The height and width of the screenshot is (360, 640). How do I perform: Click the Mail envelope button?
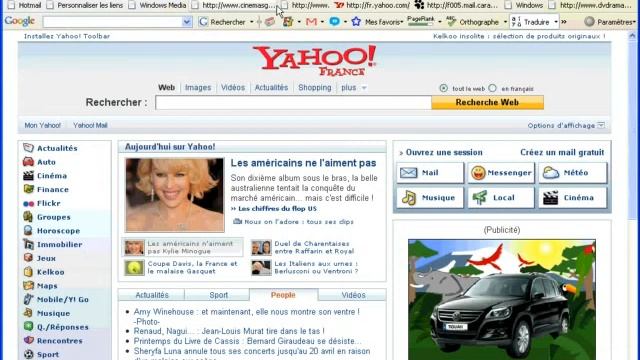(x=430, y=173)
